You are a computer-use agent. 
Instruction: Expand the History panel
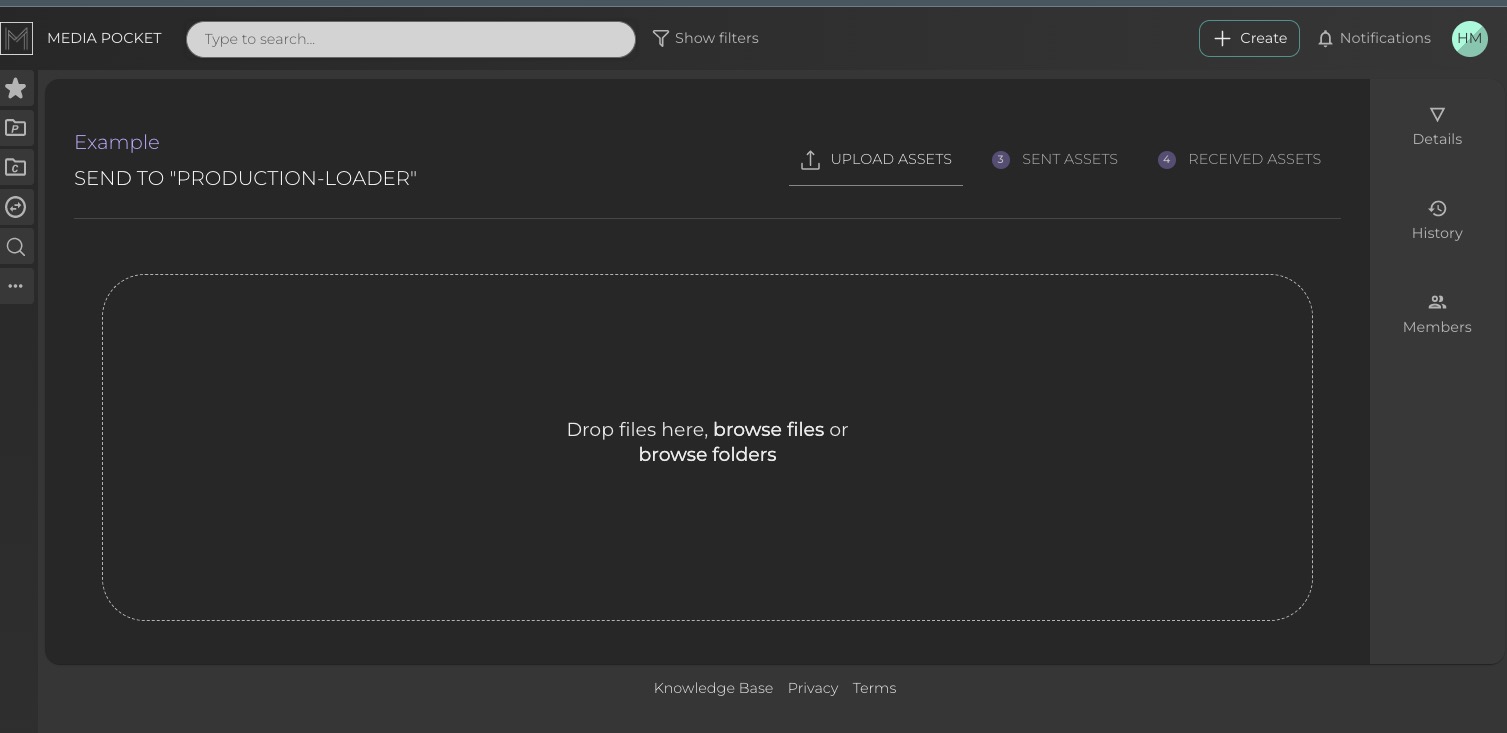click(1436, 221)
